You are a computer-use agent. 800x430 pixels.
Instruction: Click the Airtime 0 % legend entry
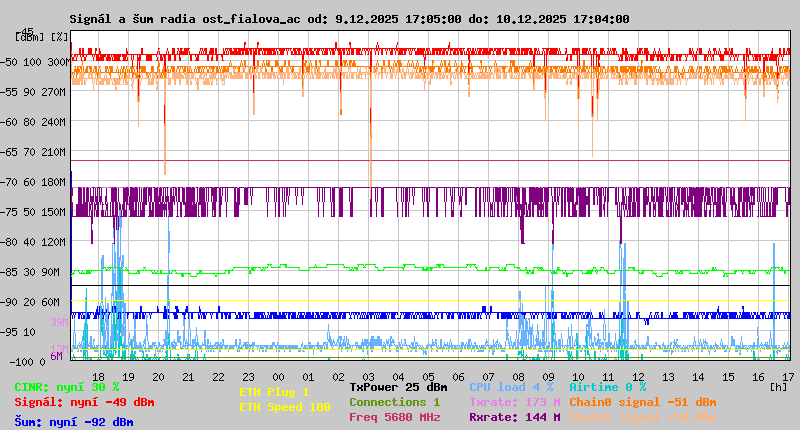pos(607,387)
